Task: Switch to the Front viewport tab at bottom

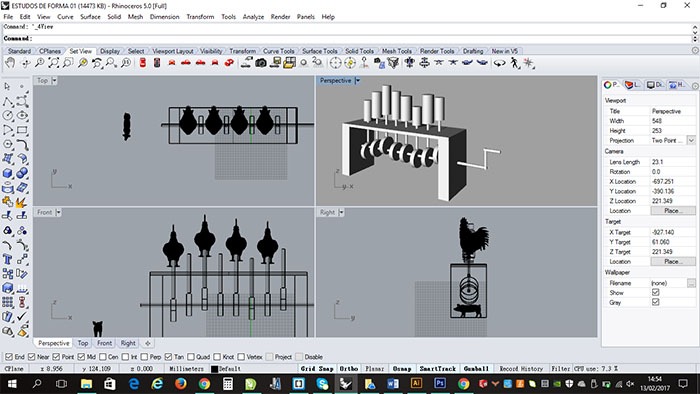Action: (104, 343)
